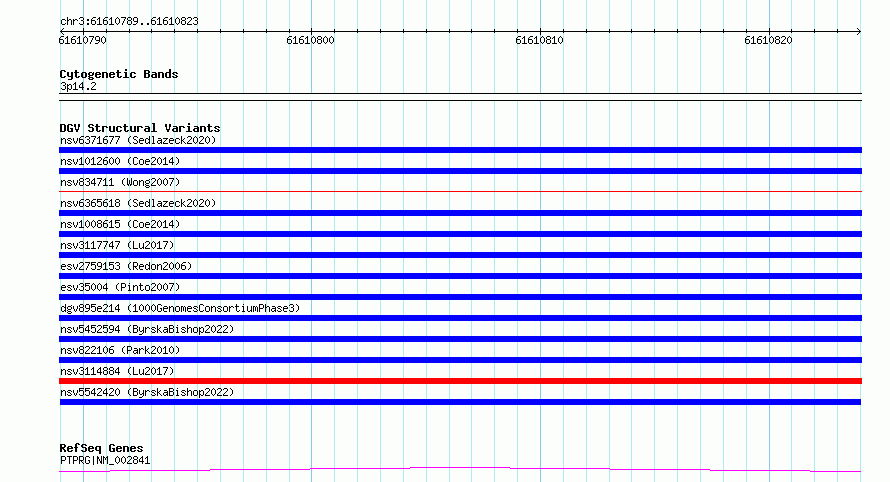Click the RefSeq Genes track title

tap(101, 448)
